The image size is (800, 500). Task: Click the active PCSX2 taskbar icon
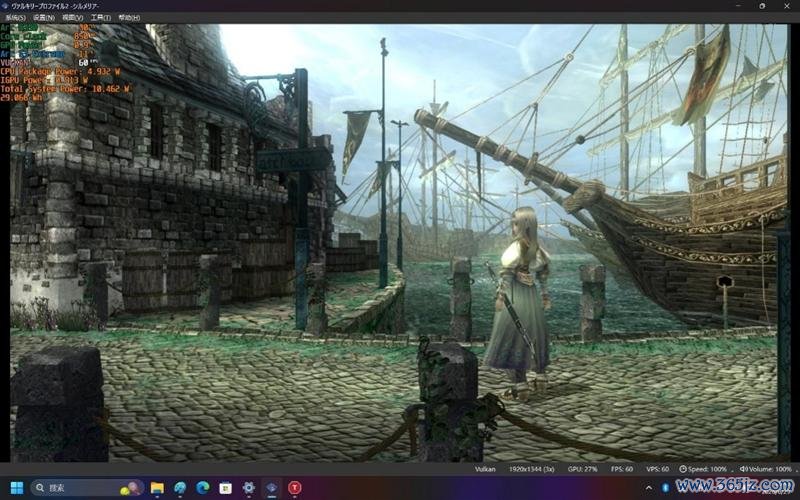coord(271,488)
